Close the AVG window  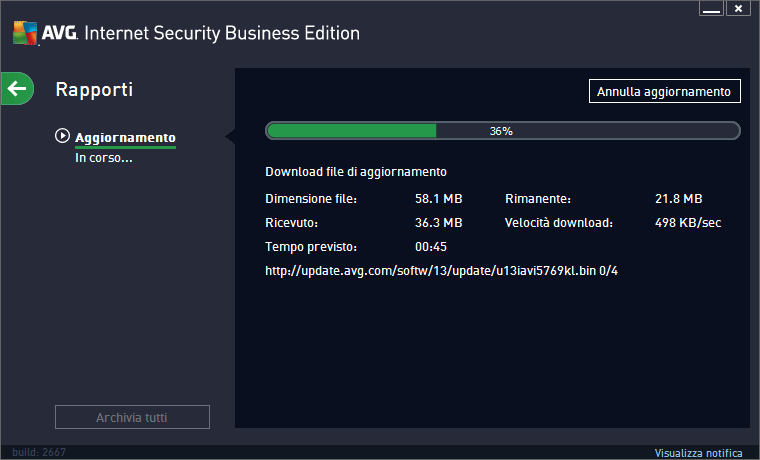click(x=738, y=8)
